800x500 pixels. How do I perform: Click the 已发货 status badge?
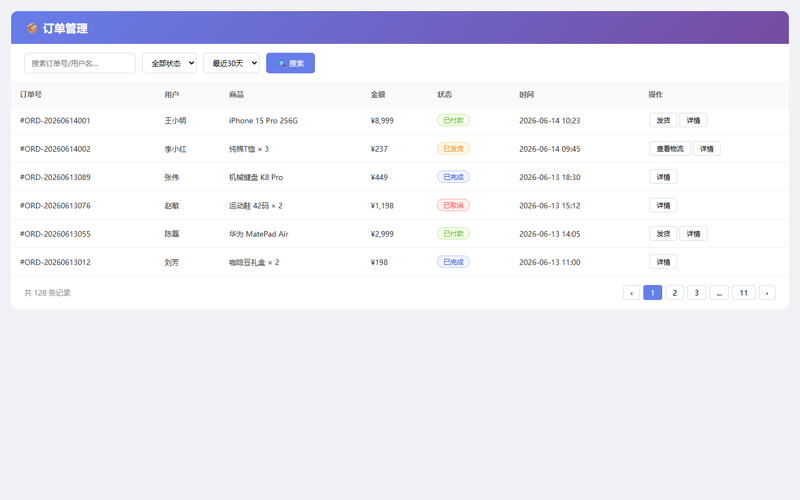tap(453, 148)
